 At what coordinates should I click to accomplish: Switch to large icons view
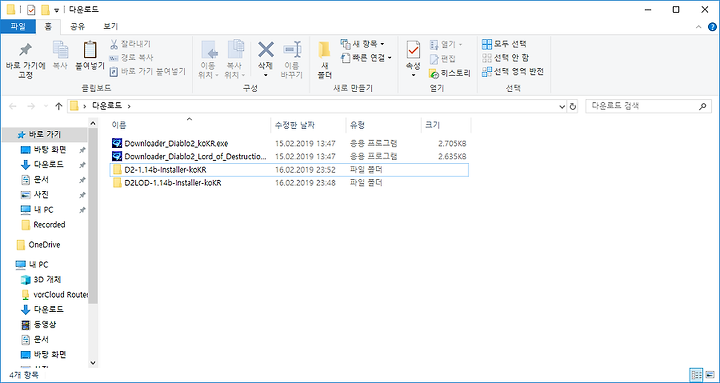point(709,374)
